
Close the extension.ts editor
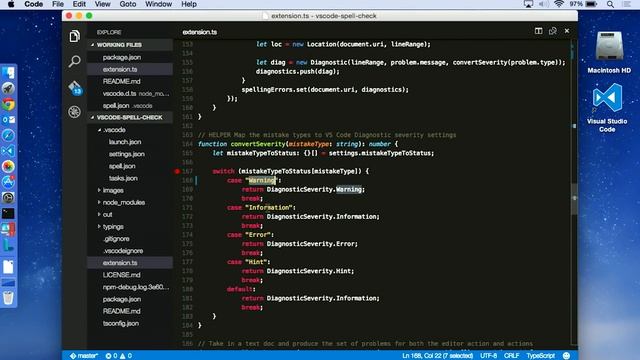point(567,31)
